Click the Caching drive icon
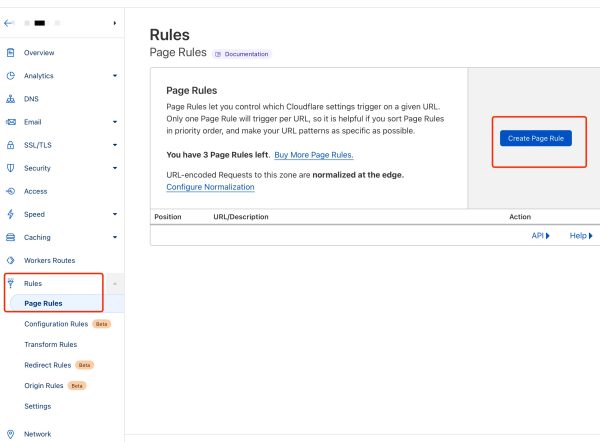The height and width of the screenshot is (442, 600). coord(10,237)
